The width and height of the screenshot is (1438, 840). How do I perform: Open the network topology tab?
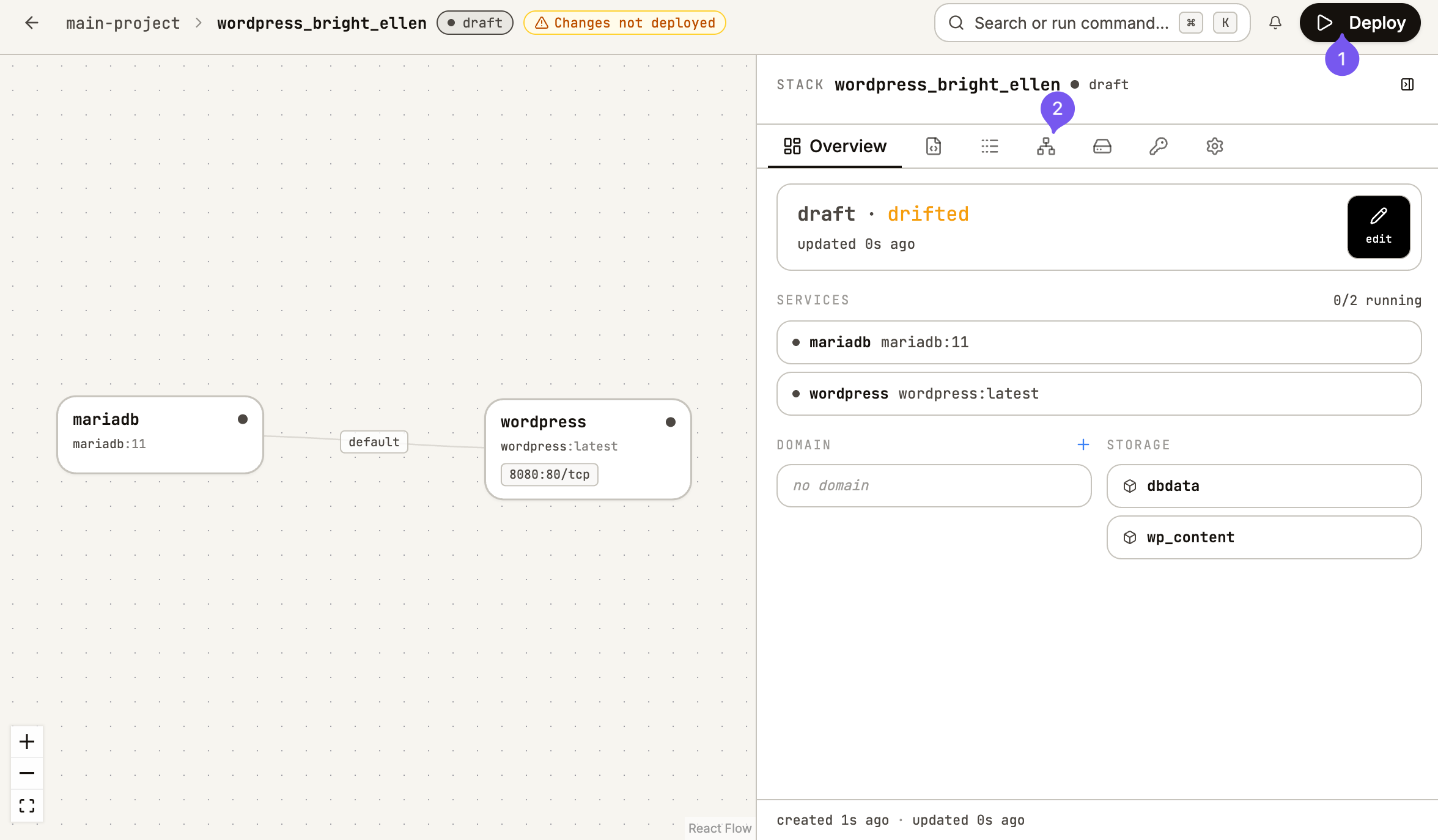(1046, 146)
